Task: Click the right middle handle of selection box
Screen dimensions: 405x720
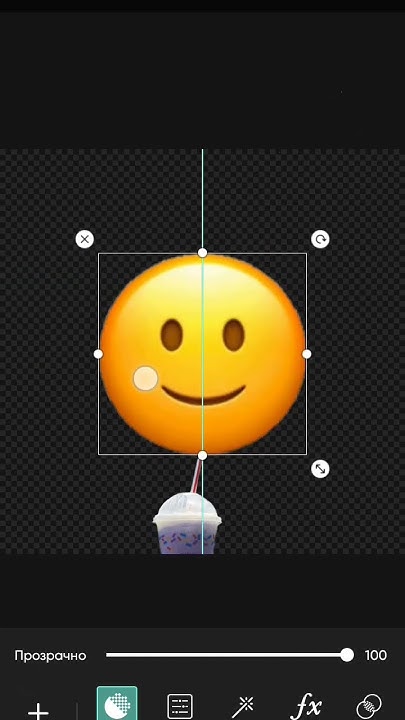Action: (x=307, y=354)
